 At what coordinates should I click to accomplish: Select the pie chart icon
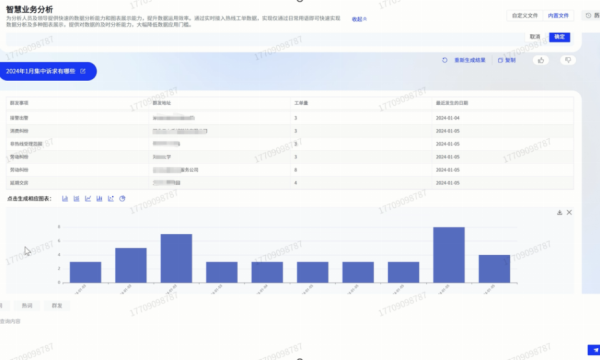(x=122, y=199)
